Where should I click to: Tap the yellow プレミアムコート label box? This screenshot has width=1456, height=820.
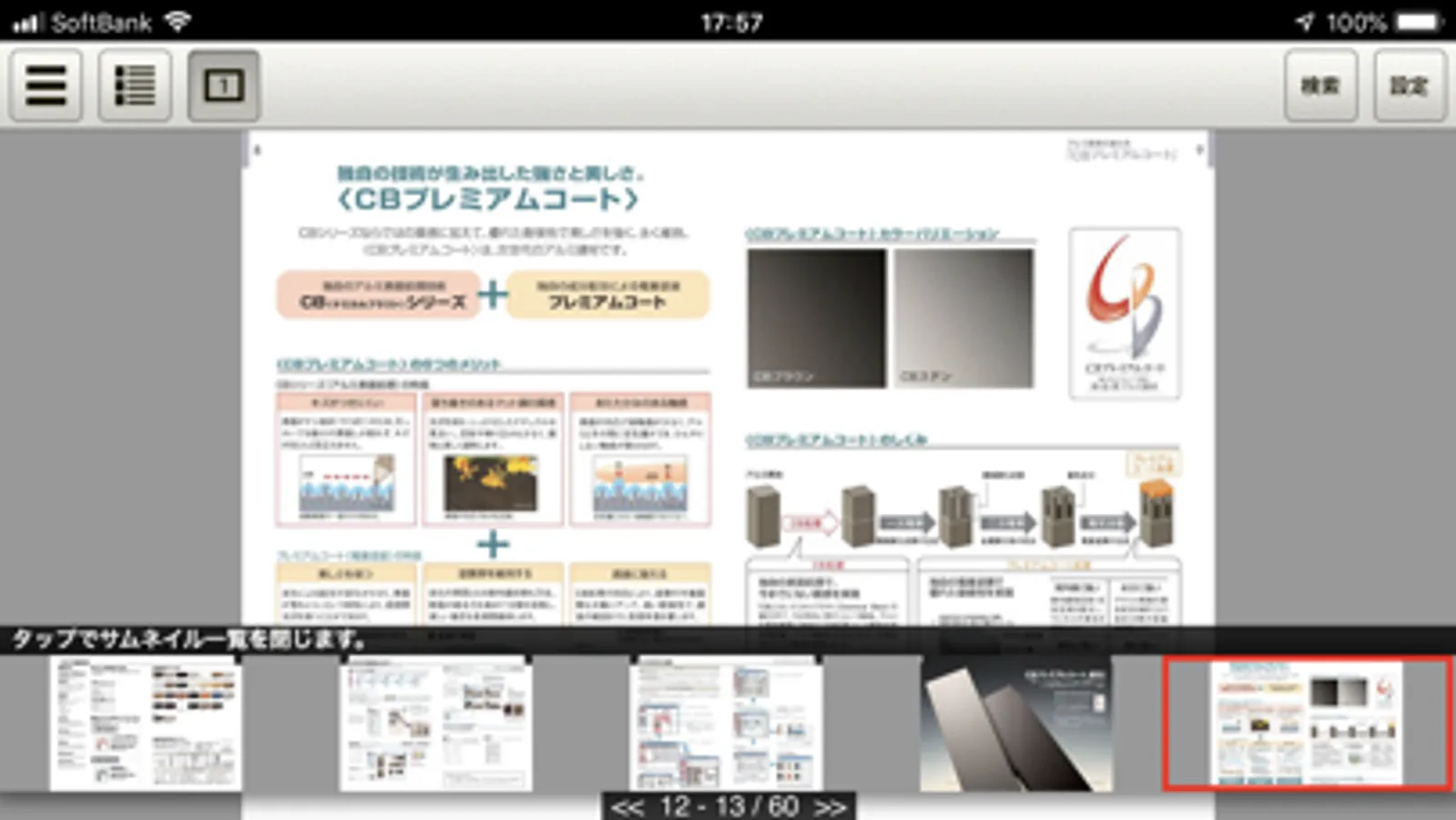[607, 294]
